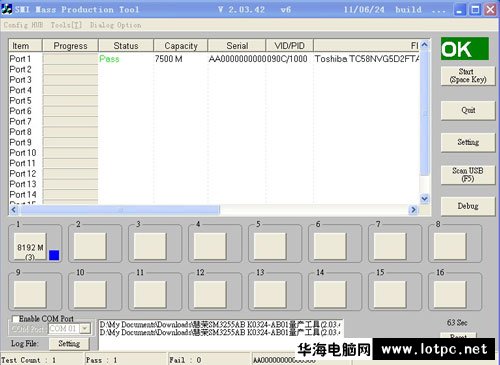Image resolution: width=500 pixels, height=365 pixels.
Task: Click the SMI app icon in title bar
Action: coord(6,9)
